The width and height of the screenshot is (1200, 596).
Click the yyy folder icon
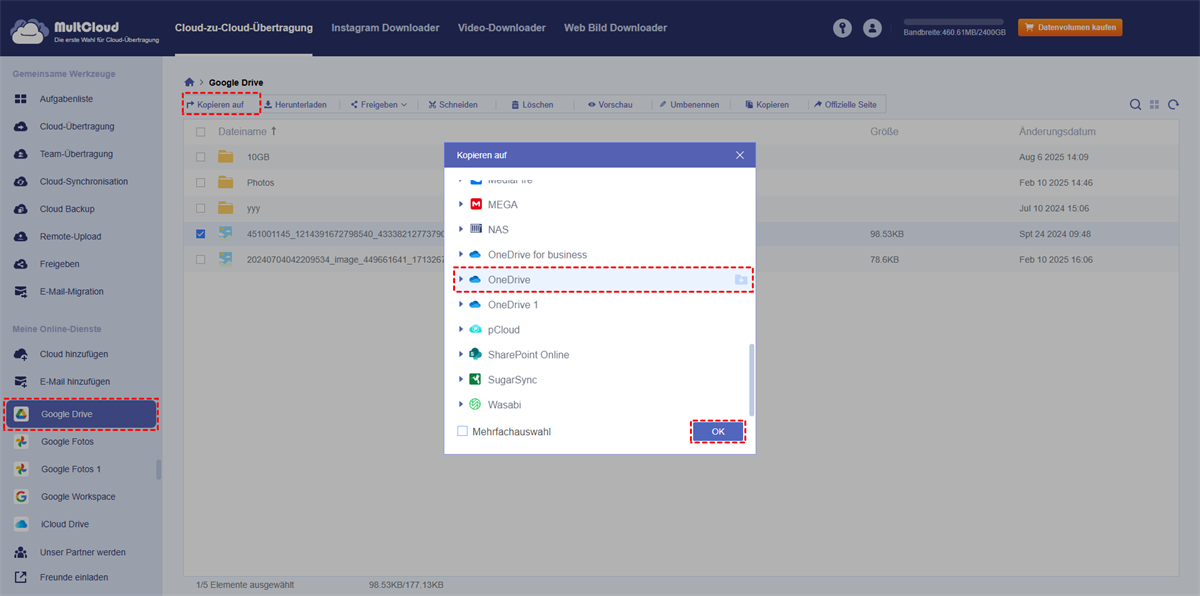point(226,208)
